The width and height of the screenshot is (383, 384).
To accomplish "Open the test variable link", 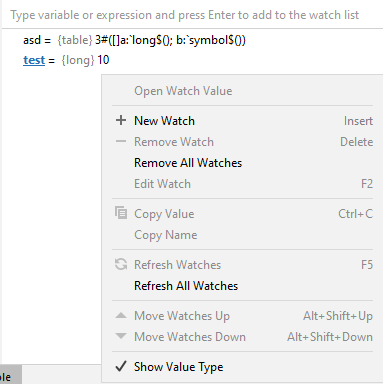I will [34, 60].
